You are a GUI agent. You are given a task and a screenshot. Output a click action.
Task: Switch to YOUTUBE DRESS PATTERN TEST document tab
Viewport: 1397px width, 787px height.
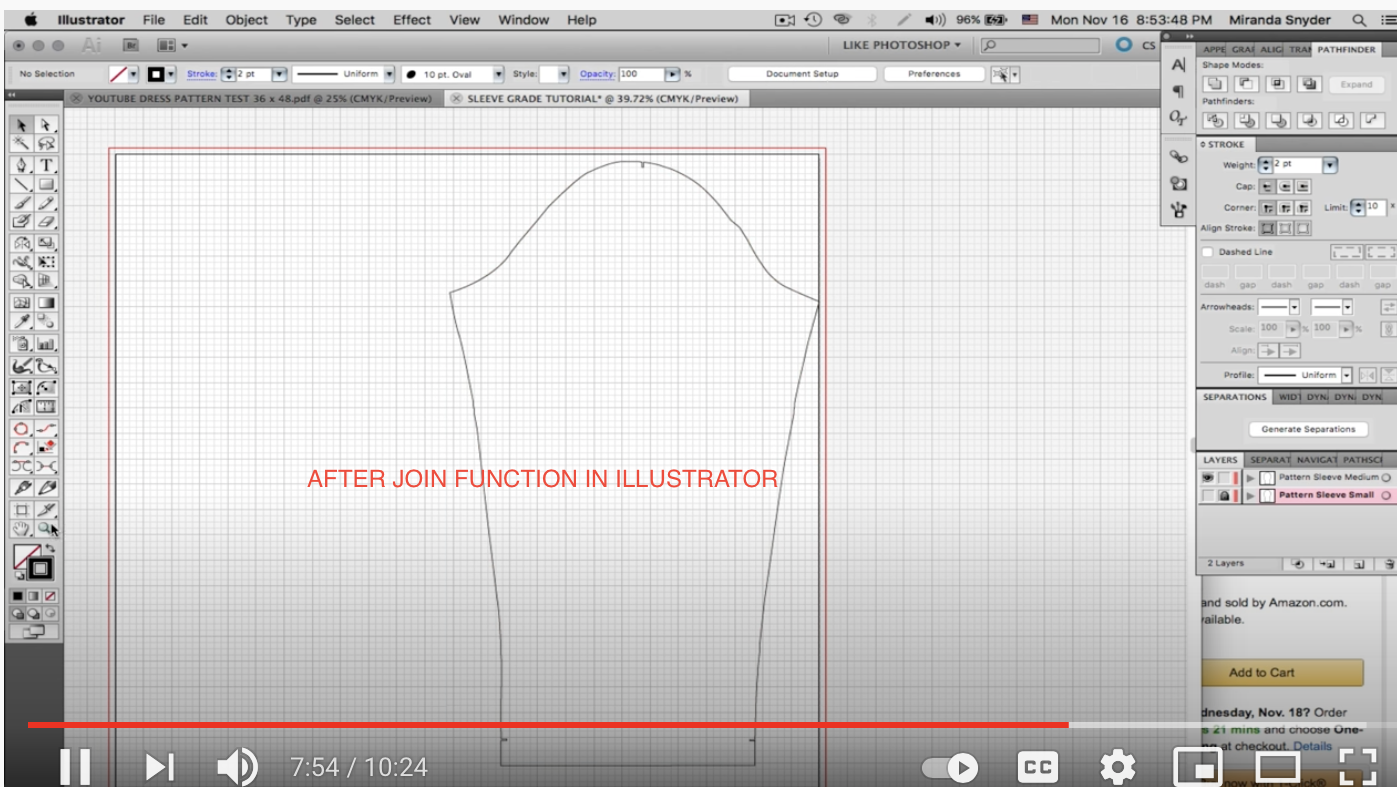(x=252, y=99)
